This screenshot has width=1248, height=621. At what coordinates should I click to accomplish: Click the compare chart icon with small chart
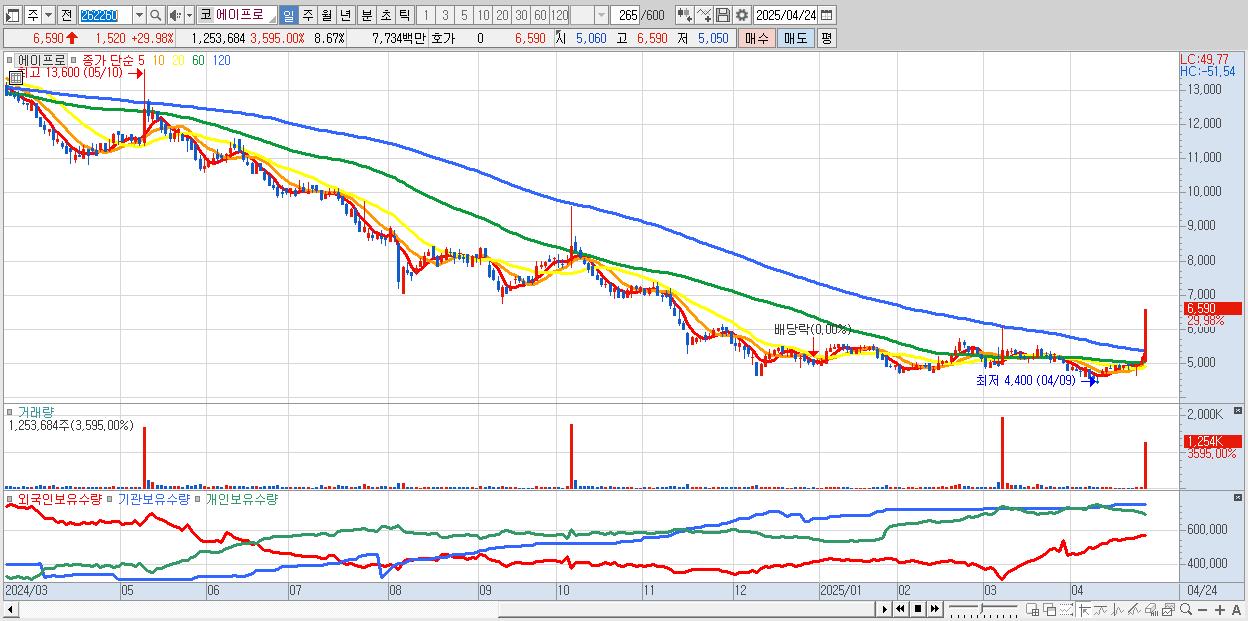[x=1168, y=609]
